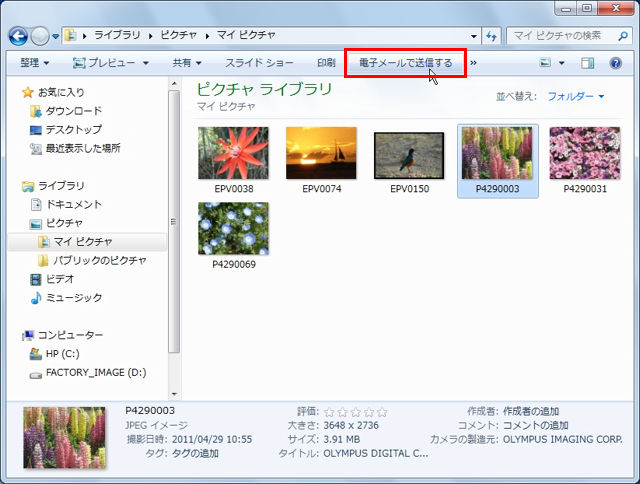This screenshot has width=640, height=484.
Task: Set rating to three stars
Action: (x=356, y=412)
